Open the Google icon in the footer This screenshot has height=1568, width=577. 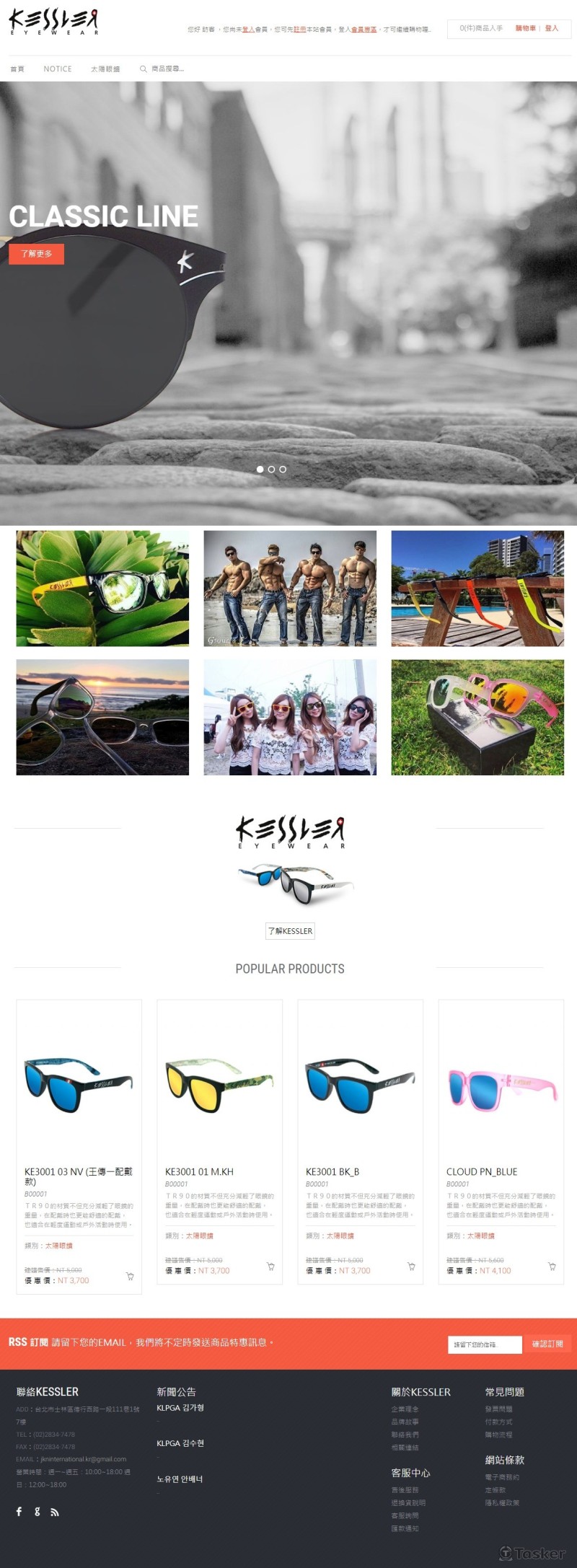37,1511
